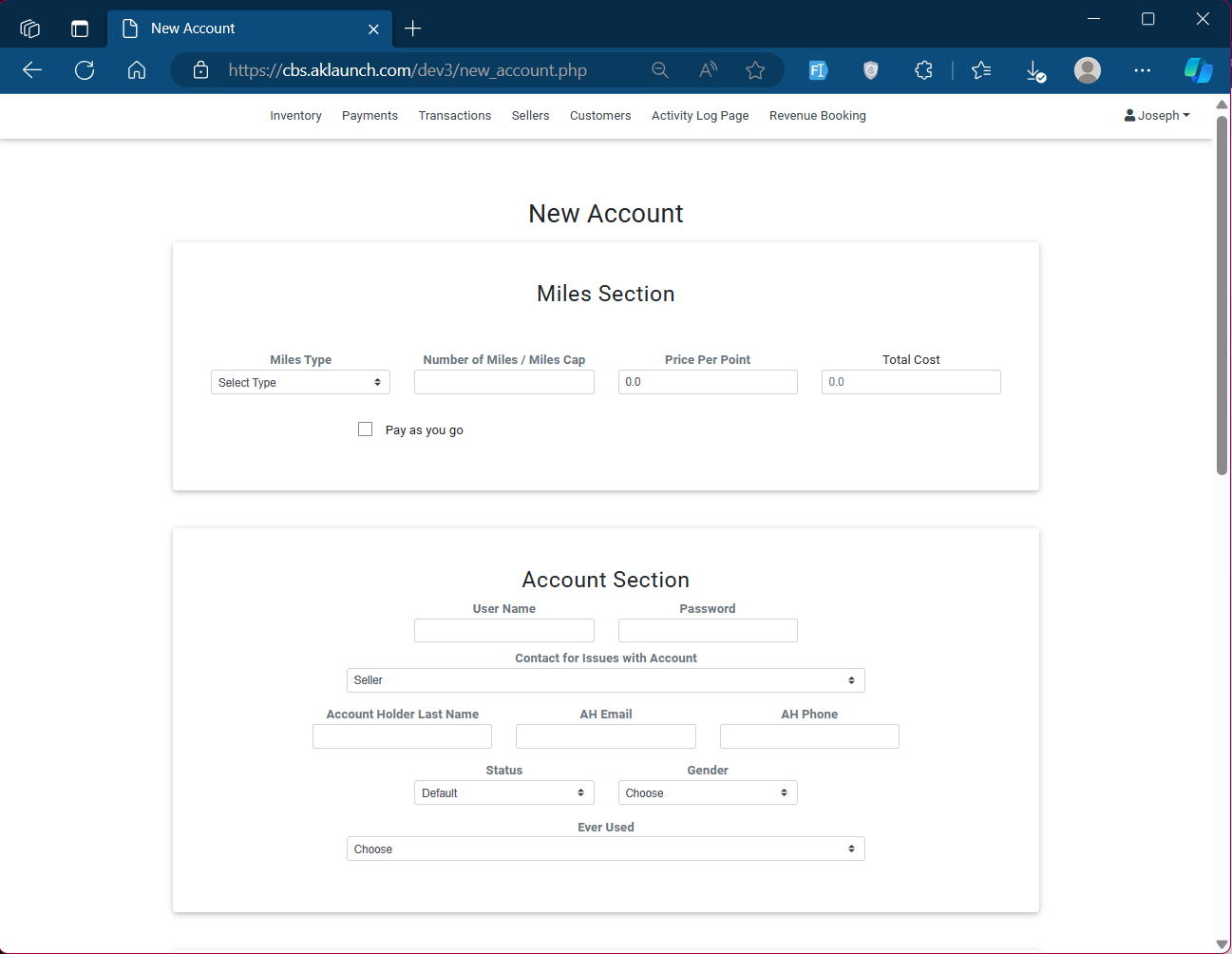Open the Miles Type dropdown
The image size is (1232, 954).
click(300, 383)
